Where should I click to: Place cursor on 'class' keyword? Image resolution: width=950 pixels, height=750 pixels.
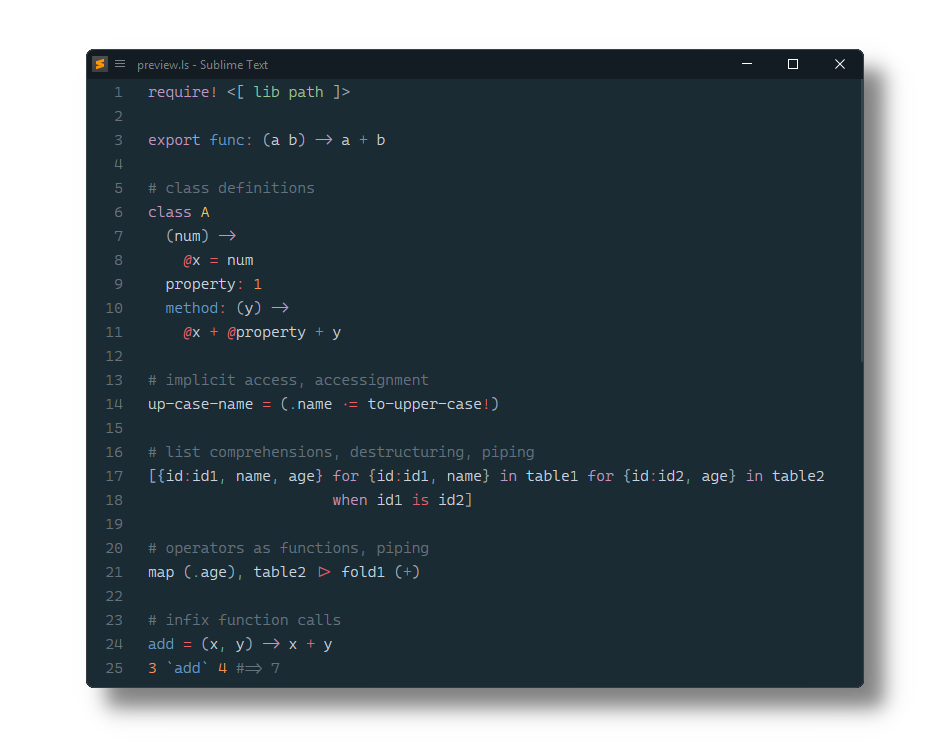(x=169, y=212)
